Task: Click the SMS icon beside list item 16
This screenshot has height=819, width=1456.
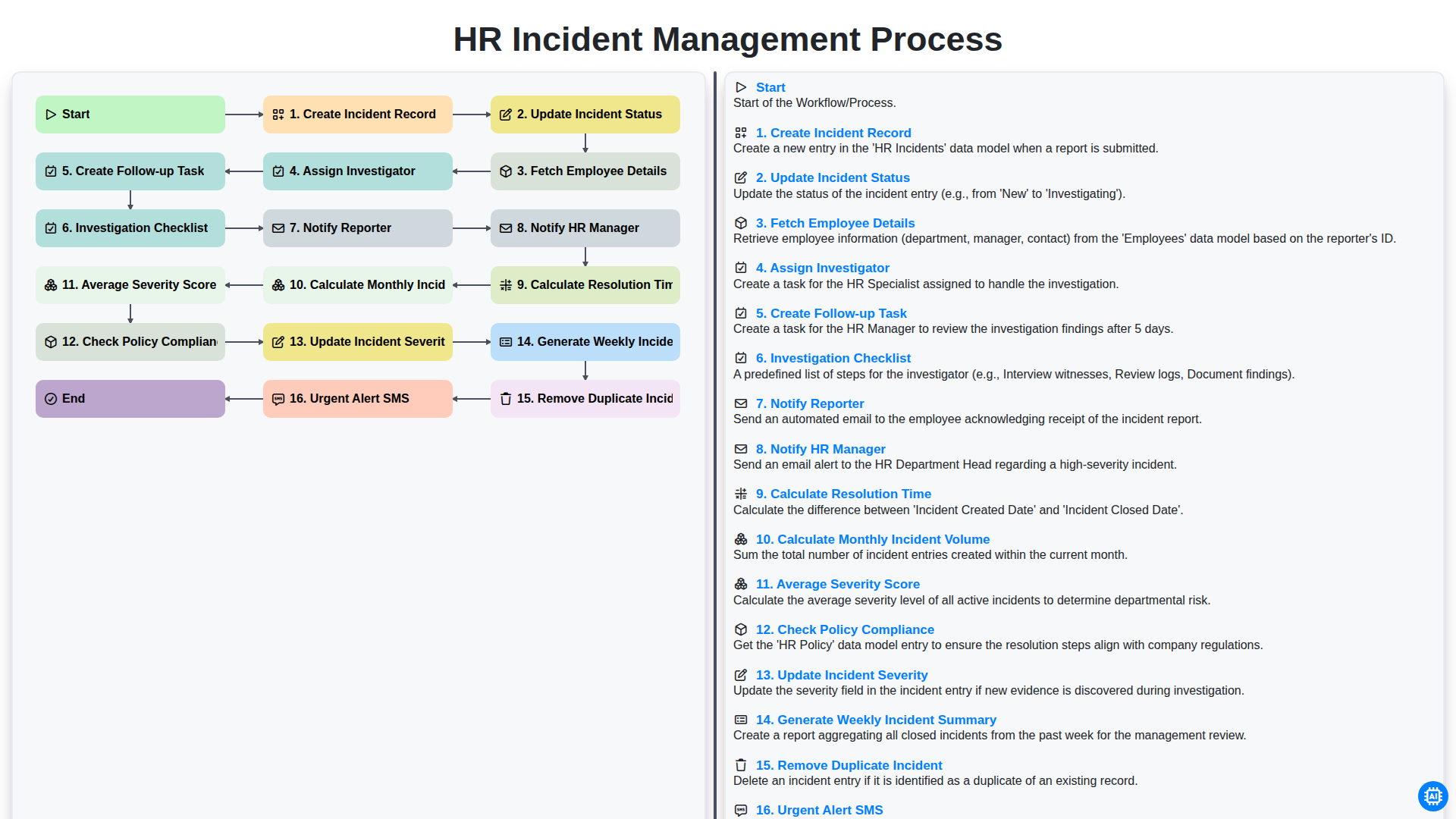Action: point(741,810)
